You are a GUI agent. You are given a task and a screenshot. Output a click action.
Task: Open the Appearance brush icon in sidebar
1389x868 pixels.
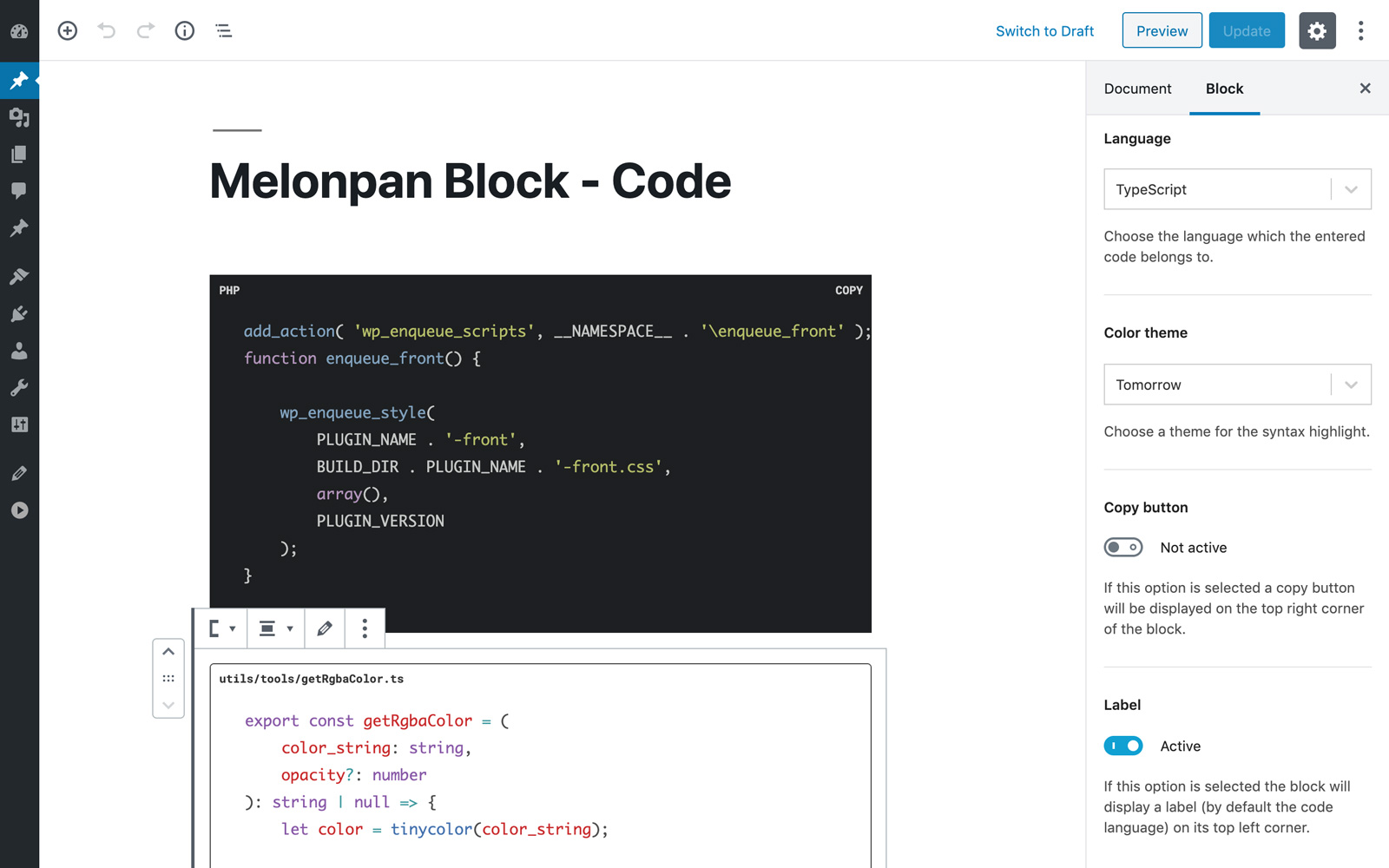(19, 276)
